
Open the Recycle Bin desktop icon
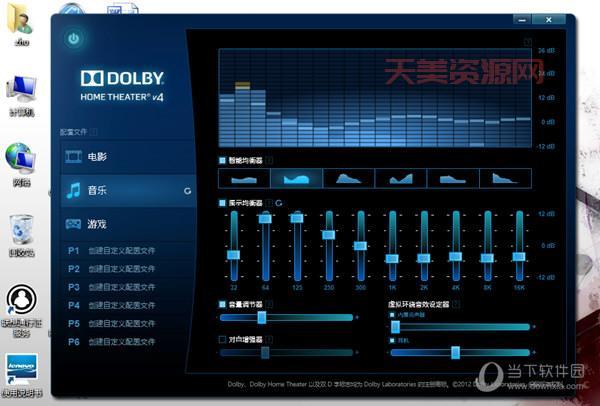click(21, 235)
